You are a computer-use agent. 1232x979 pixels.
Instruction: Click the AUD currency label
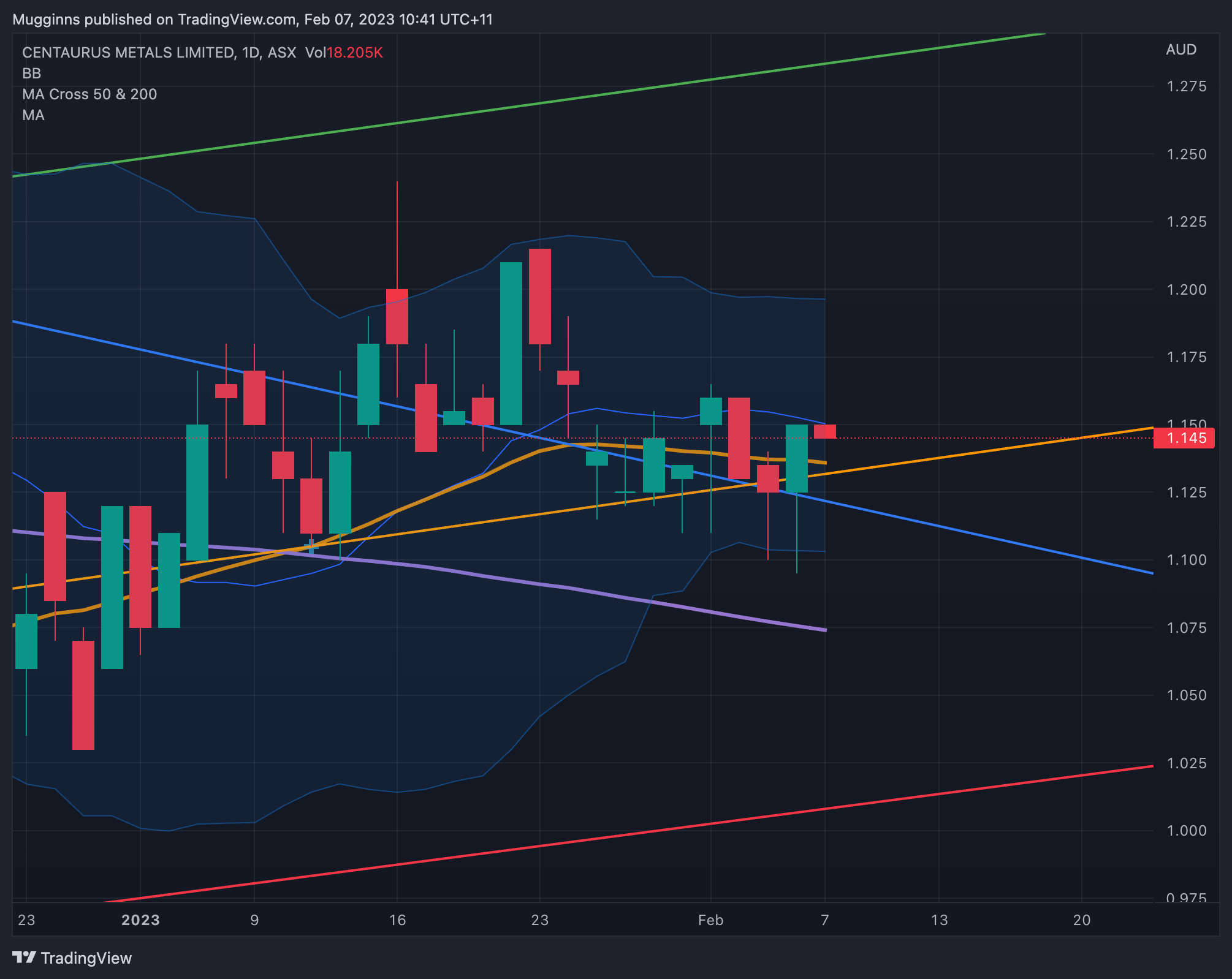(x=1181, y=50)
